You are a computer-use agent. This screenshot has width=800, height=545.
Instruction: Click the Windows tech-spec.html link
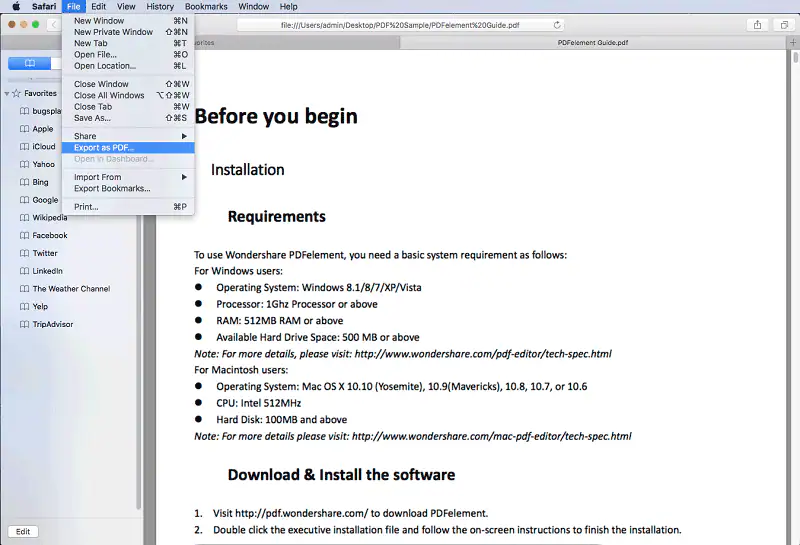click(x=483, y=354)
